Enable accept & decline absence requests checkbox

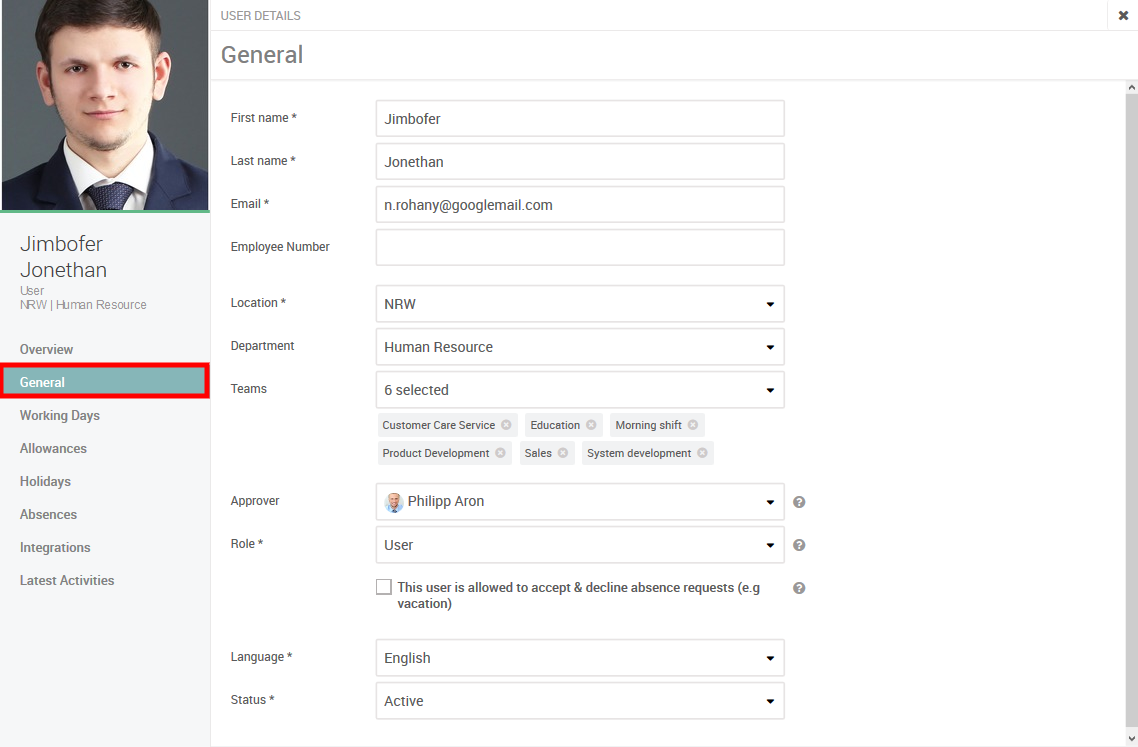click(384, 587)
